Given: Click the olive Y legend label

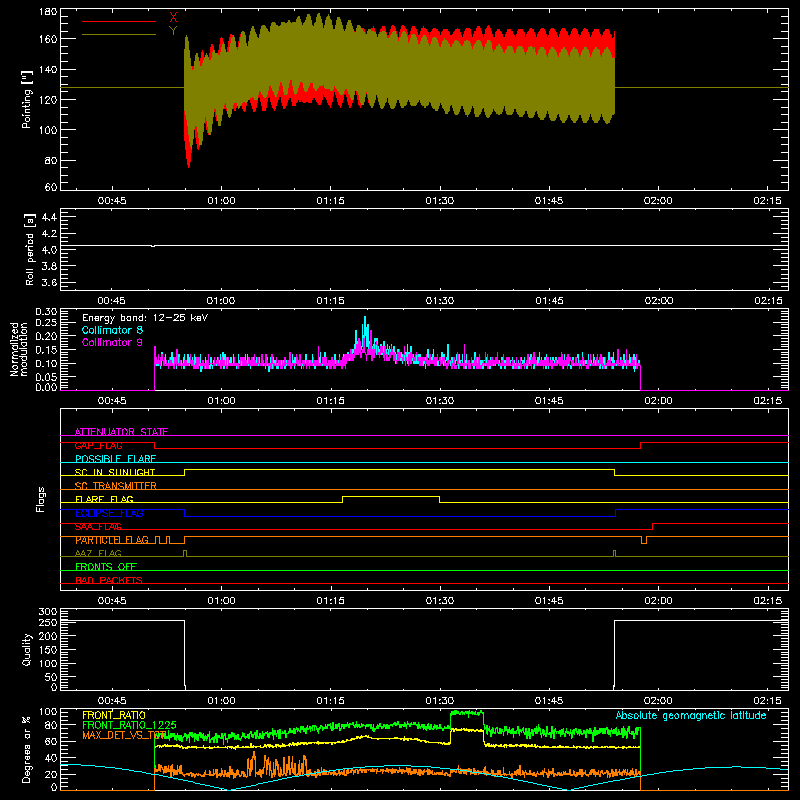Looking at the screenshot, I should pos(173,31).
